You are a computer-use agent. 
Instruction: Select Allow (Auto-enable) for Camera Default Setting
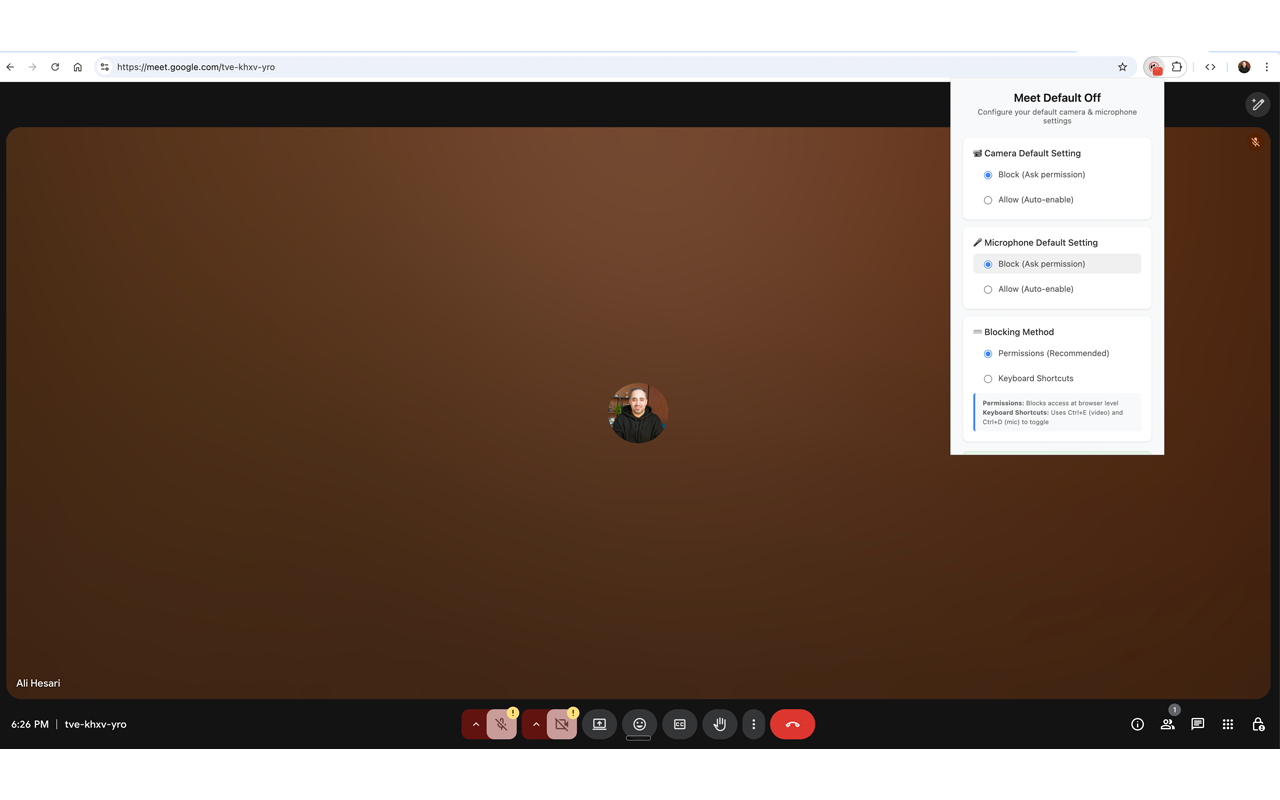point(988,200)
